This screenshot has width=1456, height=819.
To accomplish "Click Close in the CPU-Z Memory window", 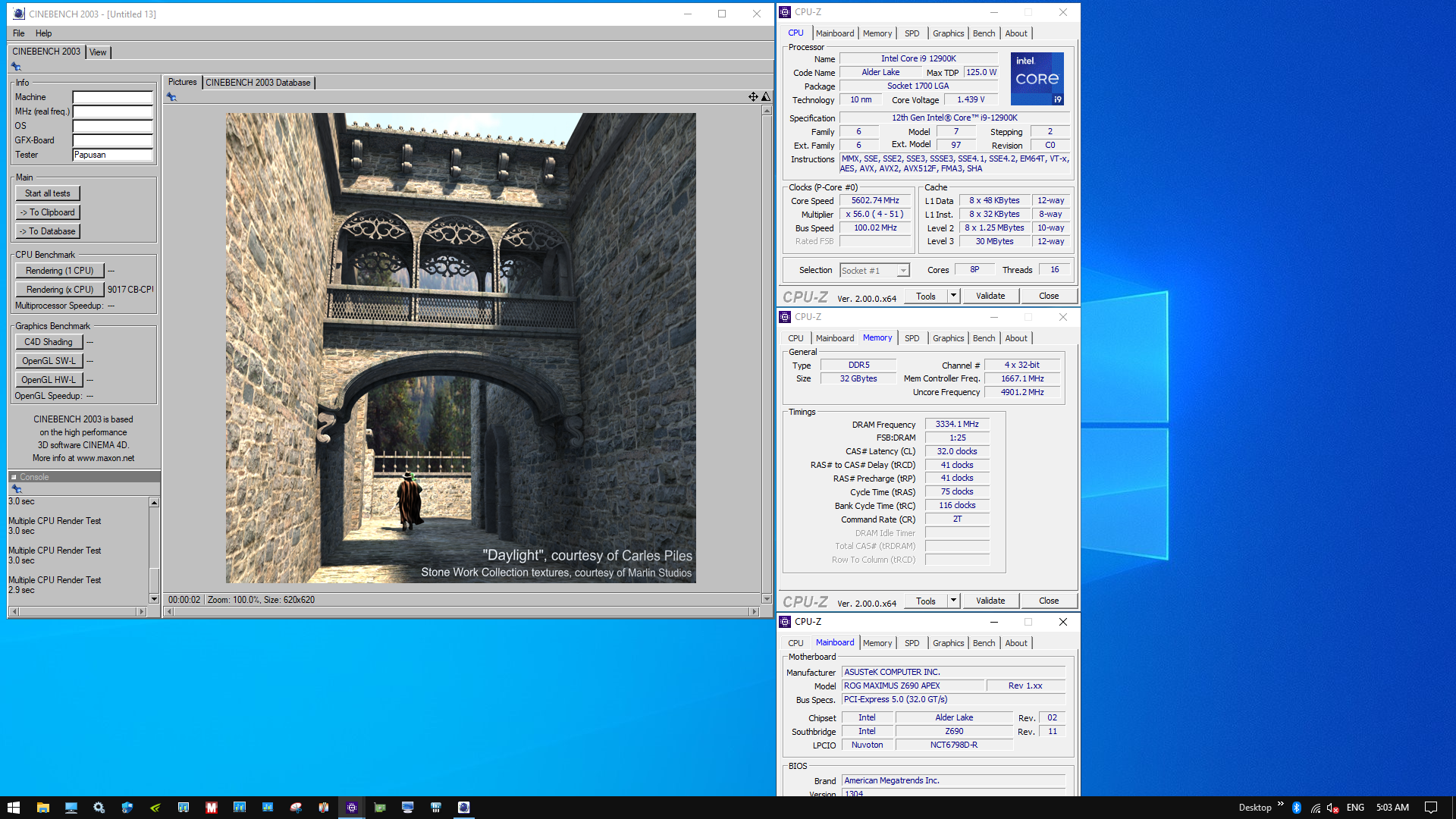I will click(x=1049, y=601).
